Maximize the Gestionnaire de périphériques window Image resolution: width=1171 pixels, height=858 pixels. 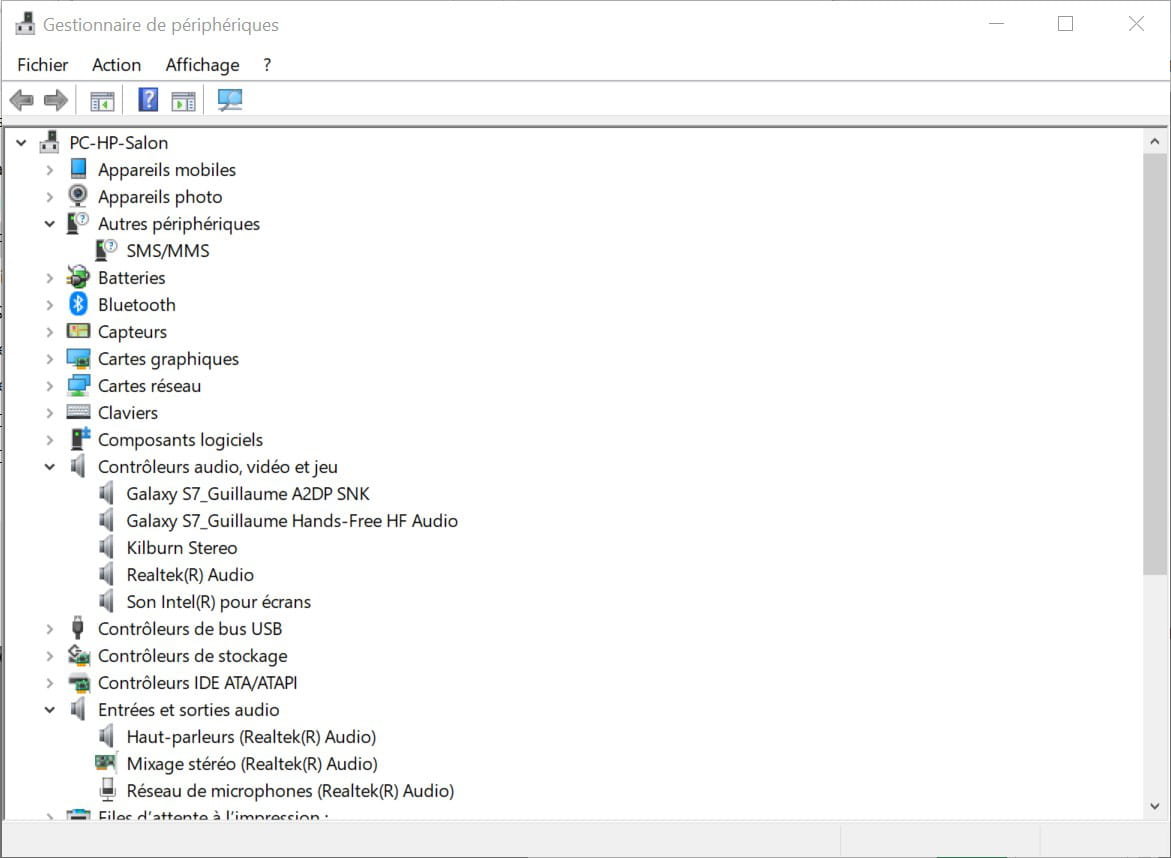[x=1065, y=24]
